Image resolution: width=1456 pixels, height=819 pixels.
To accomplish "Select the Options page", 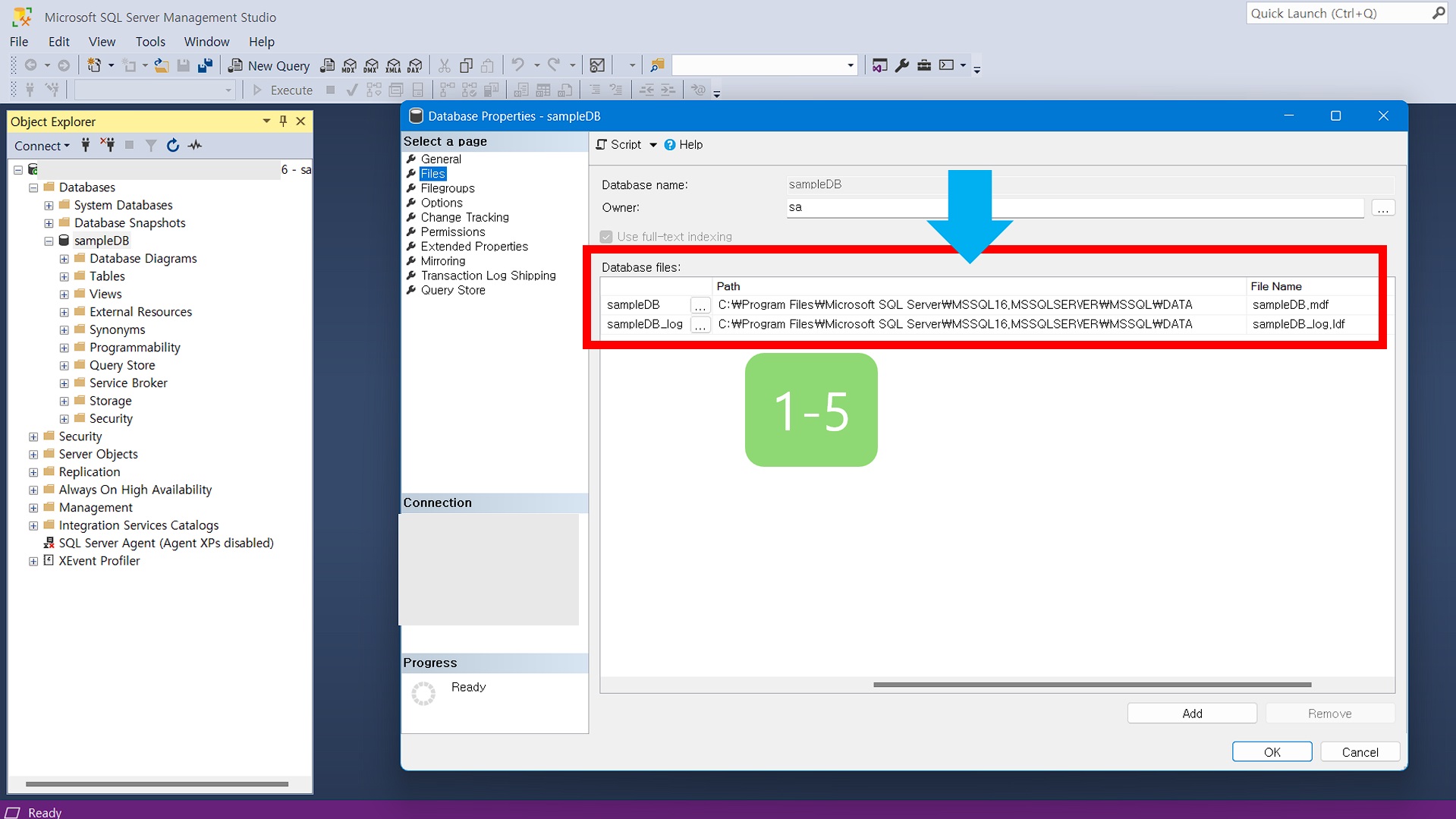I will coord(442,203).
